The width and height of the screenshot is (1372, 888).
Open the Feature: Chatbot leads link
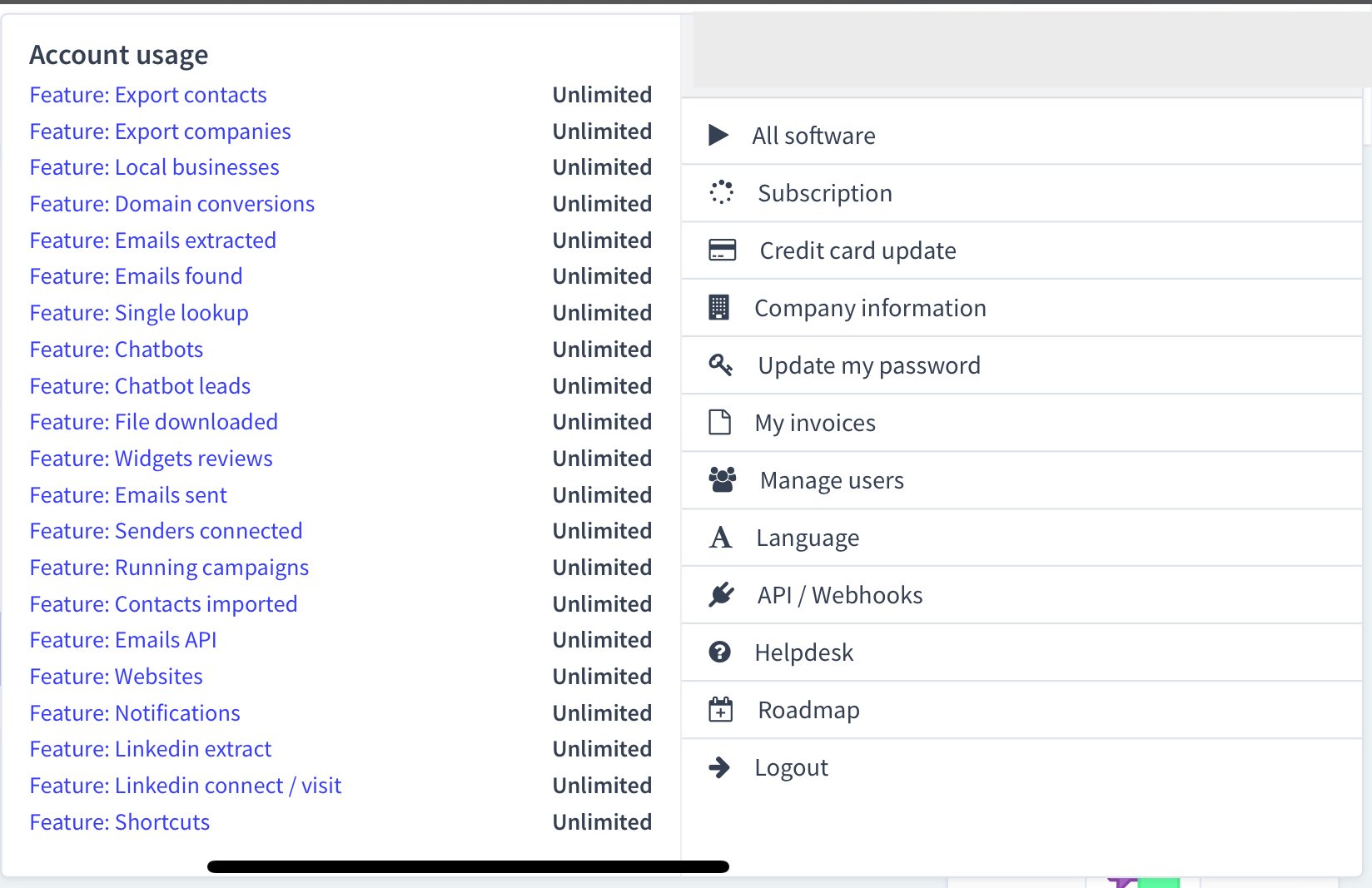coord(140,386)
